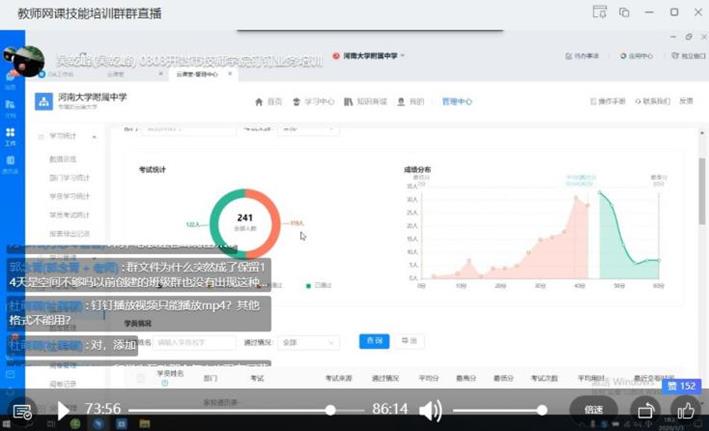Click the 反馈 link
Screen dimensions: 709x431
pyautogui.click(x=686, y=101)
